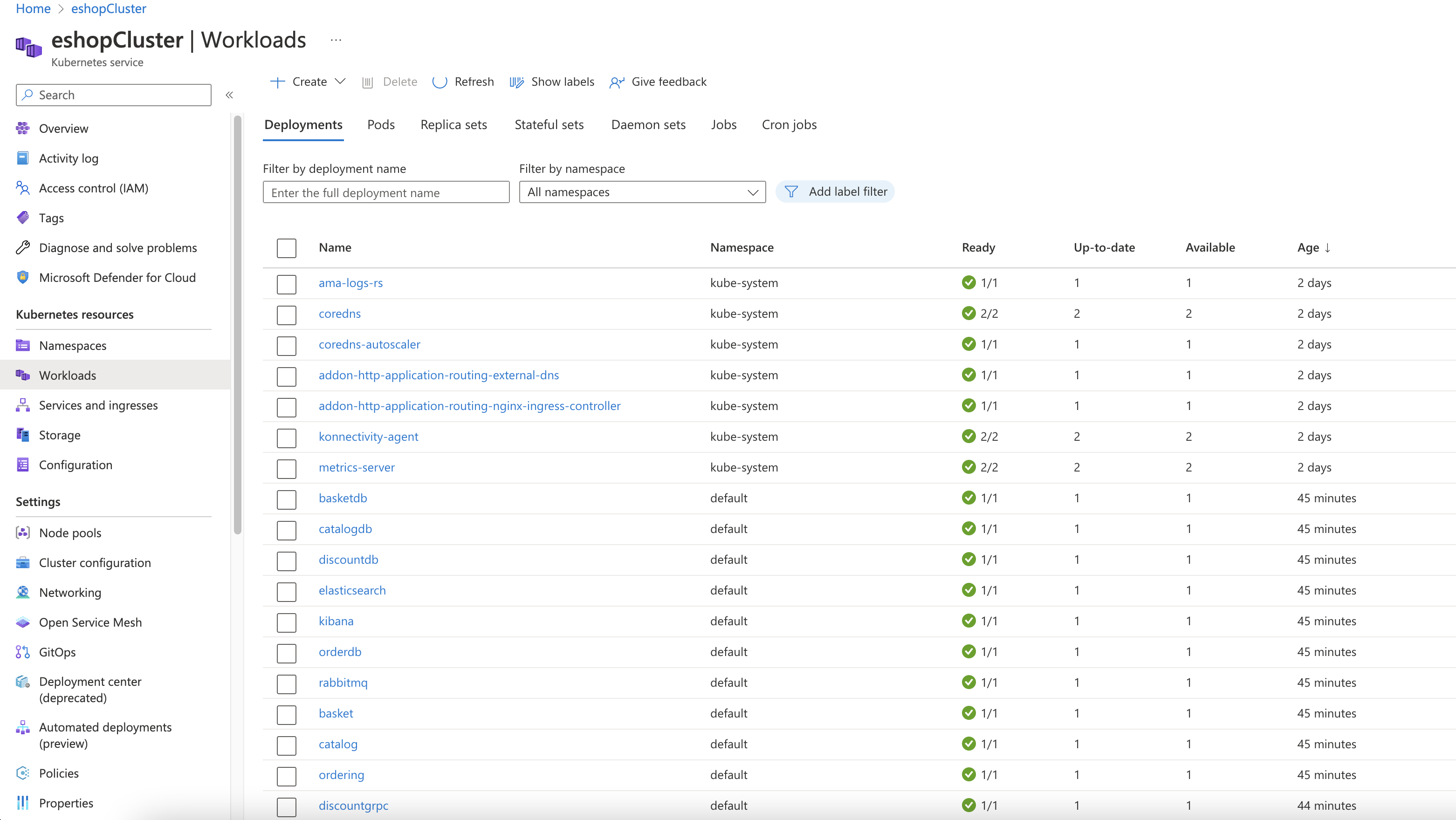Click the Networking icon
Screen dimensions: 1456x820
(23, 592)
